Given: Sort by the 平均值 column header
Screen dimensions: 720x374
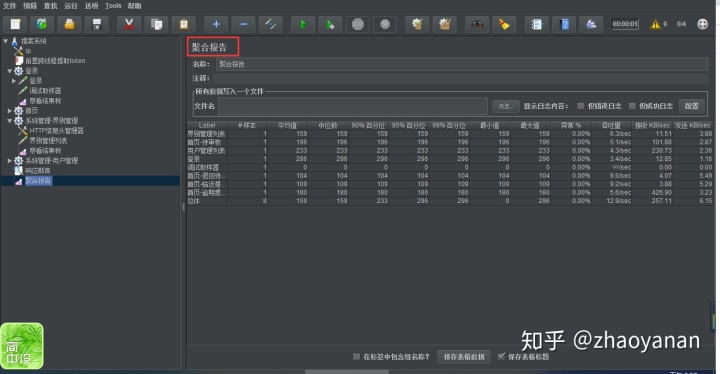Looking at the screenshot, I should click(287, 125).
